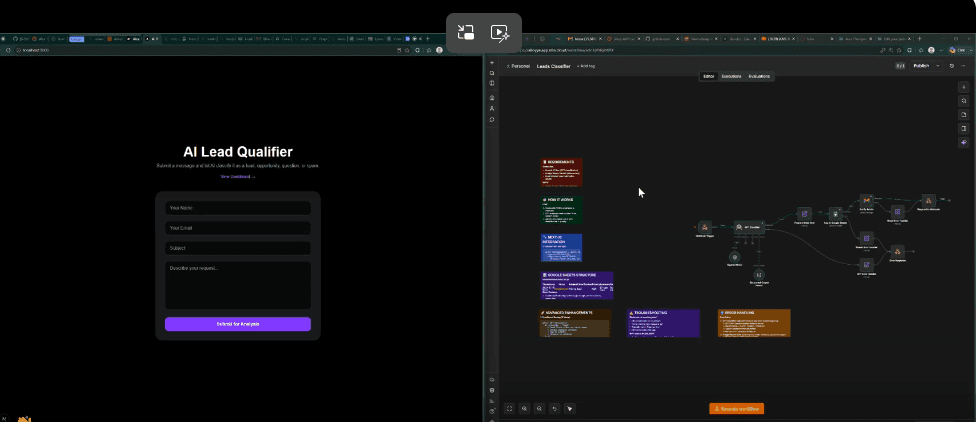
Task: Switch to the Gmail Inbox browser tab
Action: tap(582, 39)
